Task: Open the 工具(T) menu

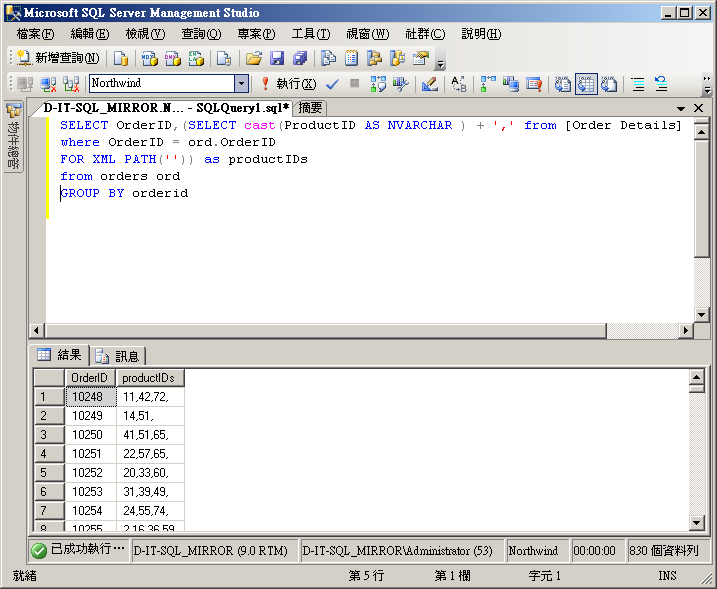Action: [311, 34]
